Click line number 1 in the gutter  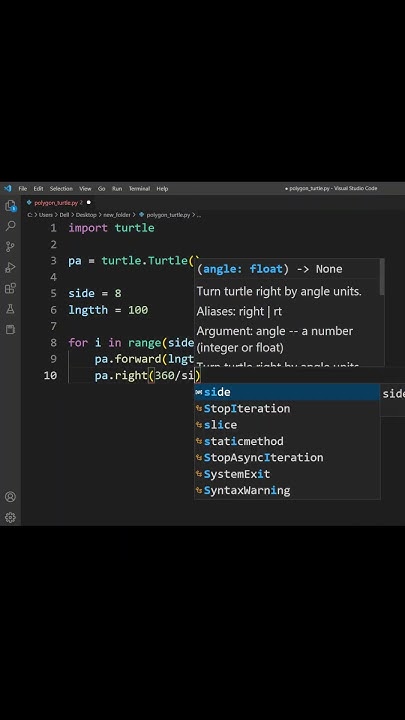[x=53, y=228]
